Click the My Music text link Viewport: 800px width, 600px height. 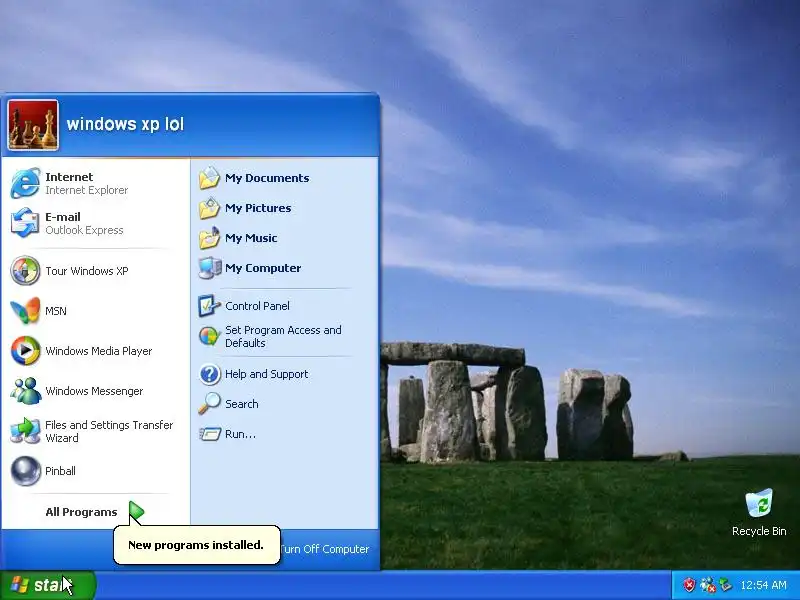(x=251, y=238)
